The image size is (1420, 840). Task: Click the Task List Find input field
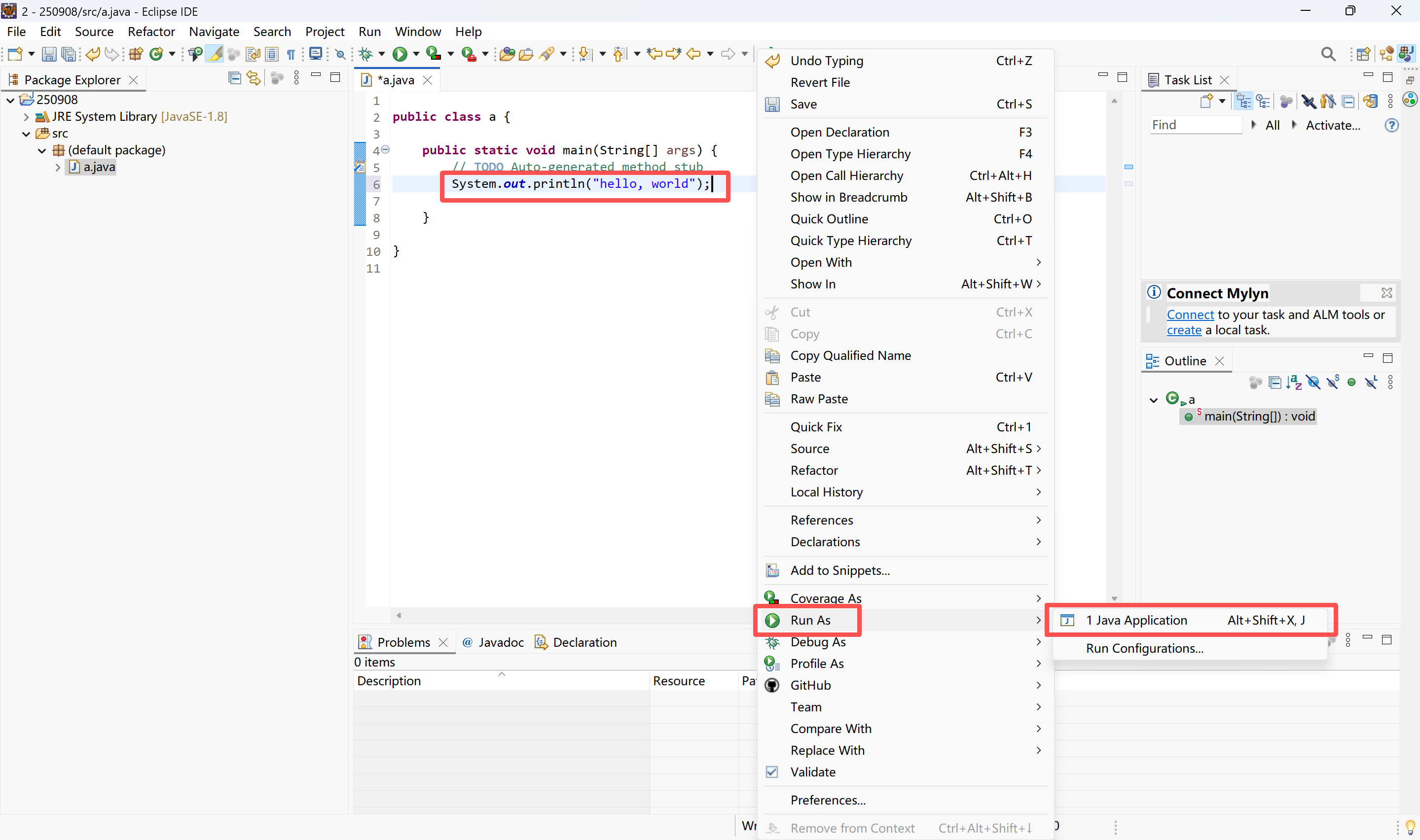(1195, 125)
